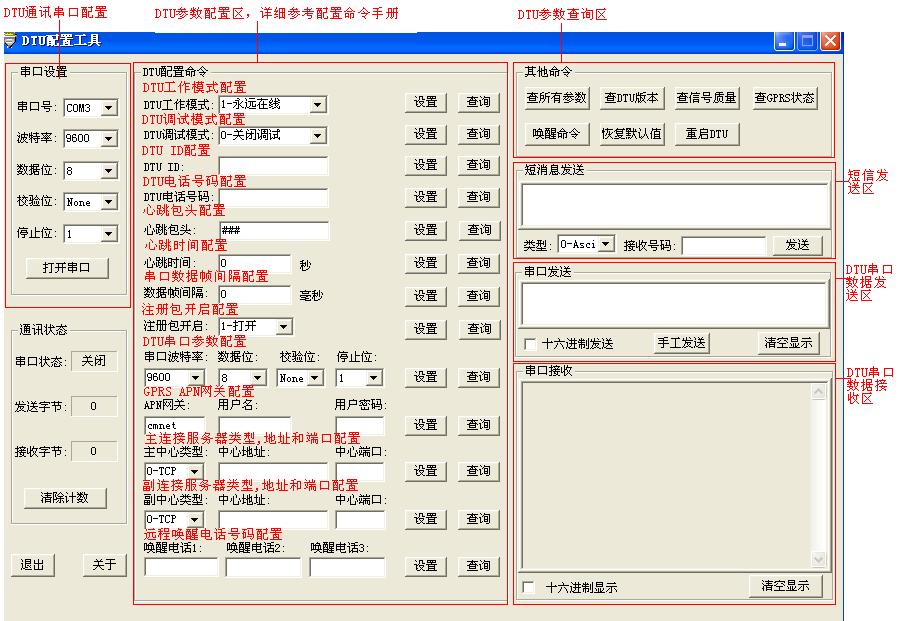This screenshot has width=898, height=621.
Task: Click the 重启DTU button
Action: pyautogui.click(x=707, y=133)
